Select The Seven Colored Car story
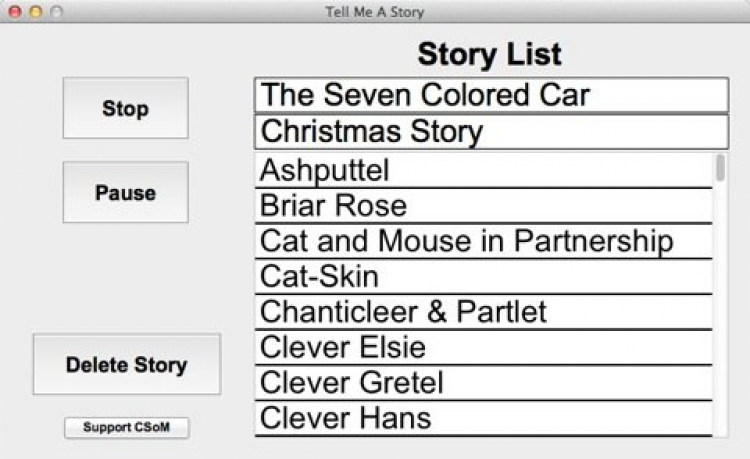This screenshot has width=750, height=459. click(x=490, y=95)
